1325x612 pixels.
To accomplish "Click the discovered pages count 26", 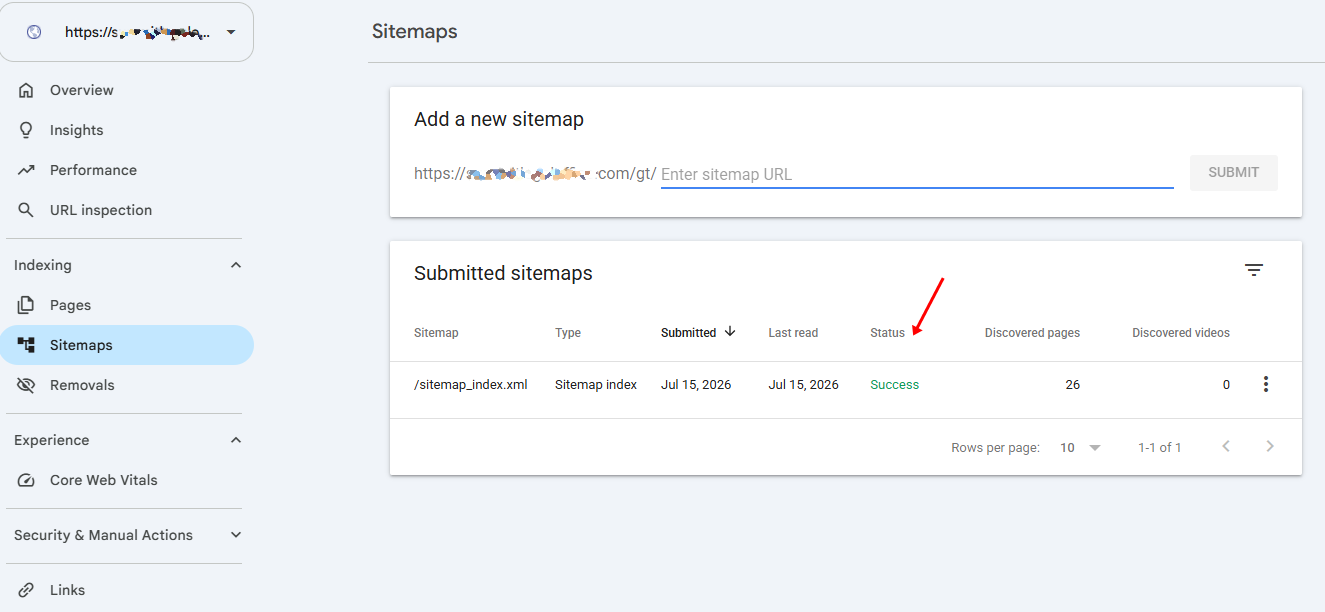I will click(1072, 385).
